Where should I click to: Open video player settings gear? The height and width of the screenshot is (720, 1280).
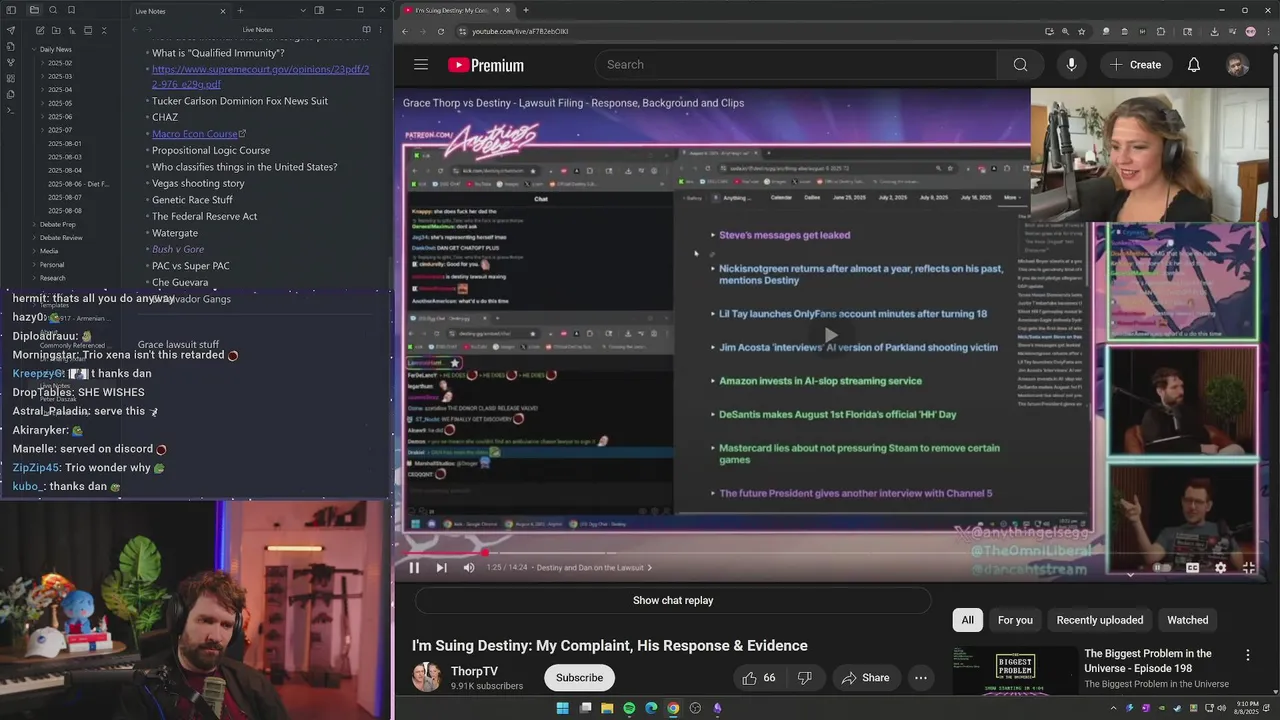tap(1220, 568)
